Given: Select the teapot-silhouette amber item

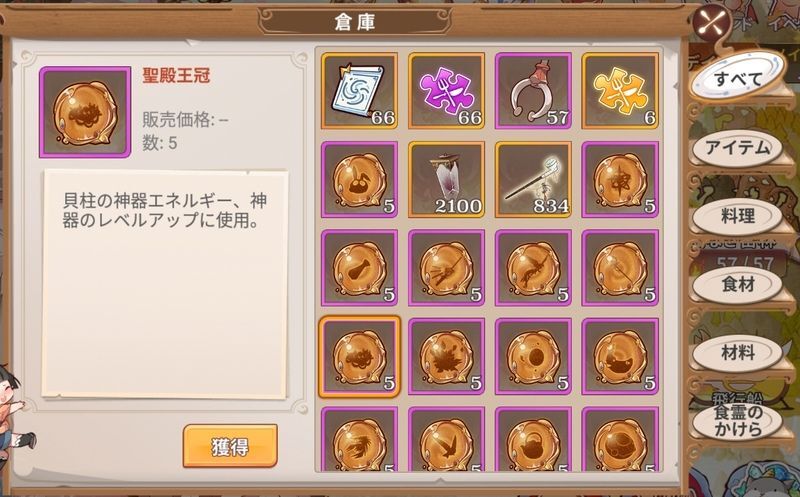Looking at the screenshot, I should 533,440.
